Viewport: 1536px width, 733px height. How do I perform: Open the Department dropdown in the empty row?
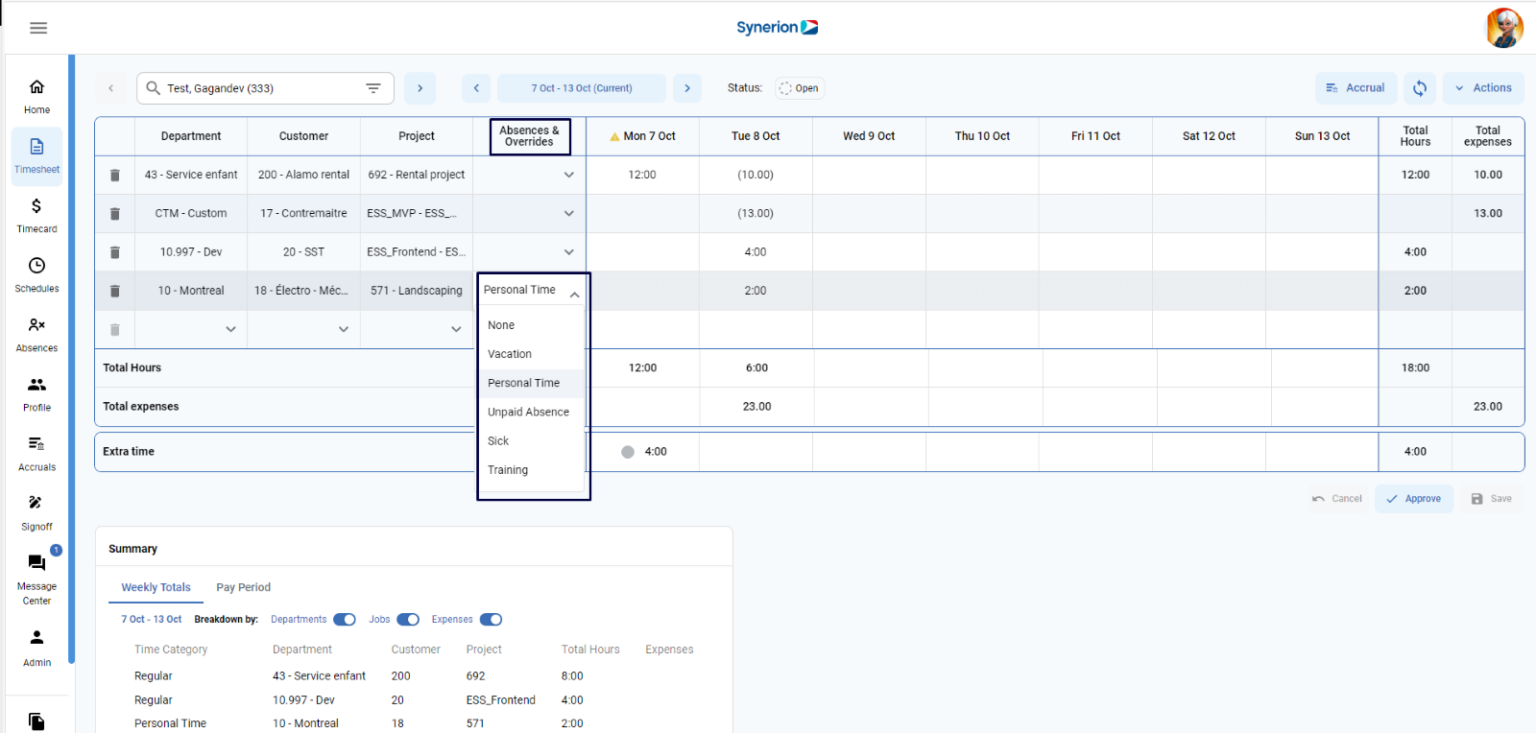point(230,329)
